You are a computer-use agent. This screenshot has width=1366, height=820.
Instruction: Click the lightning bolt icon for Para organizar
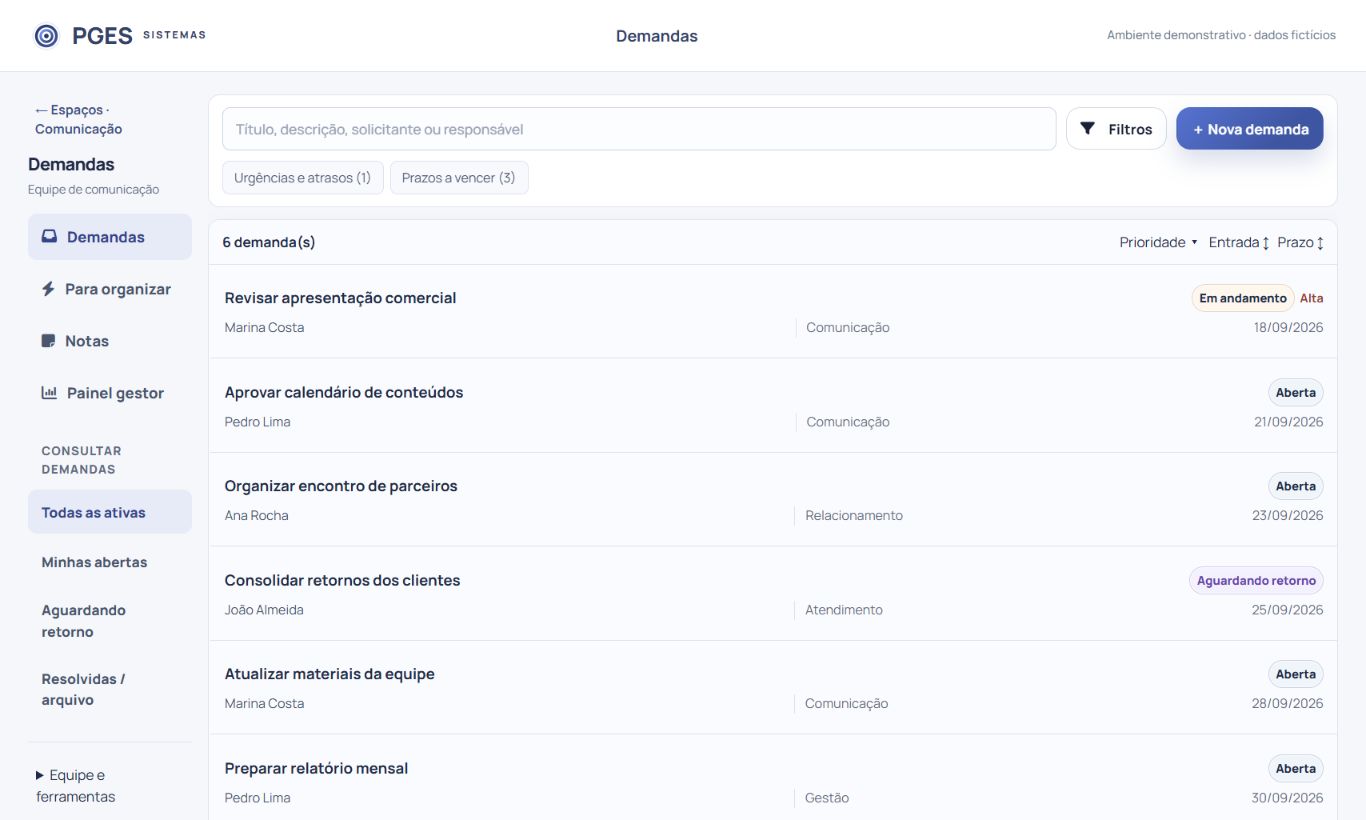(x=48, y=289)
